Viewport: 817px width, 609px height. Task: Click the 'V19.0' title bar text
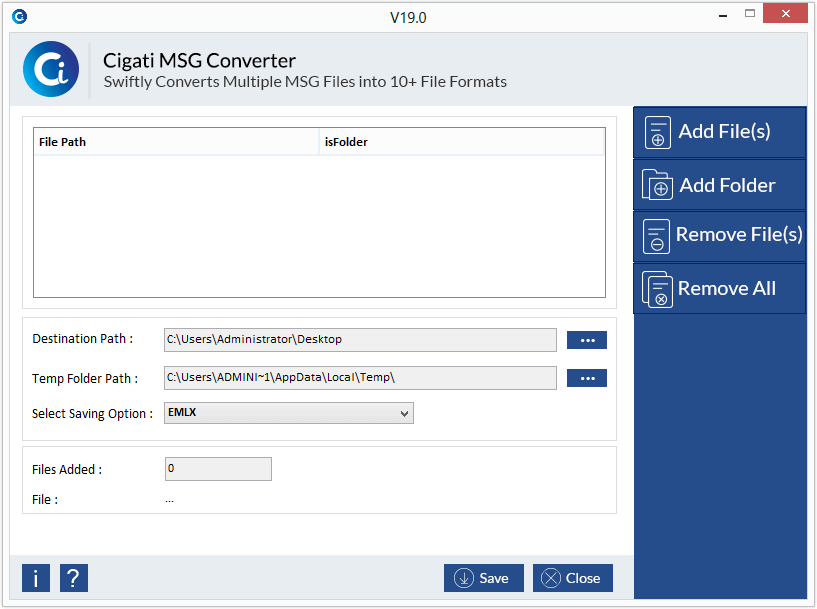pos(408,18)
